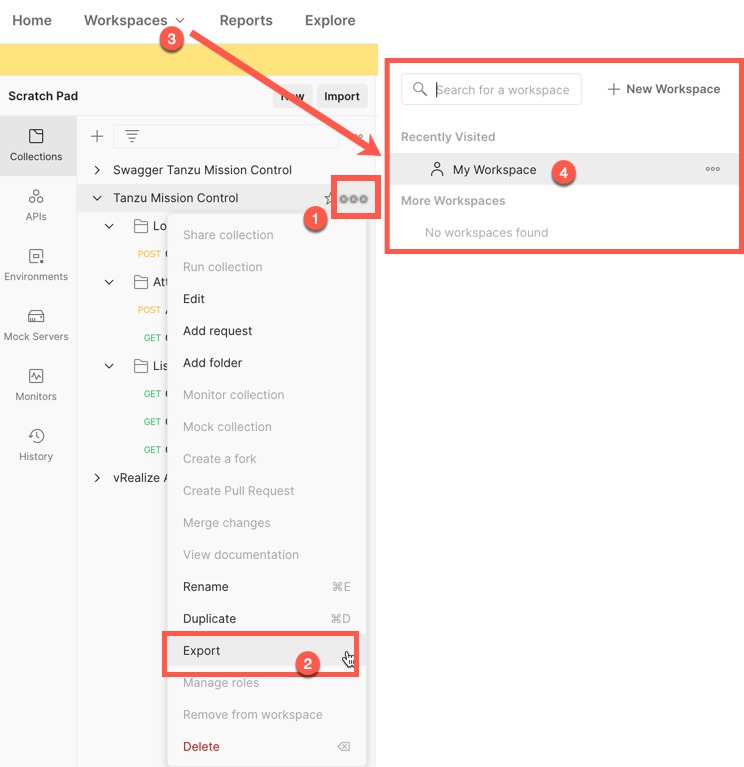Open the Workspaces dropdown

(134, 20)
